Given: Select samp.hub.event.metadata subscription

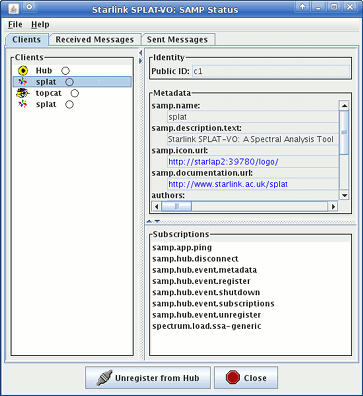Looking at the screenshot, I should [205, 270].
